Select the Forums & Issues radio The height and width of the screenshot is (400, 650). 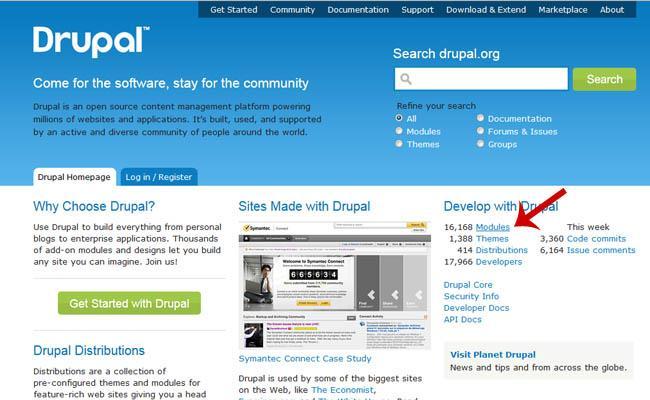[x=480, y=131]
